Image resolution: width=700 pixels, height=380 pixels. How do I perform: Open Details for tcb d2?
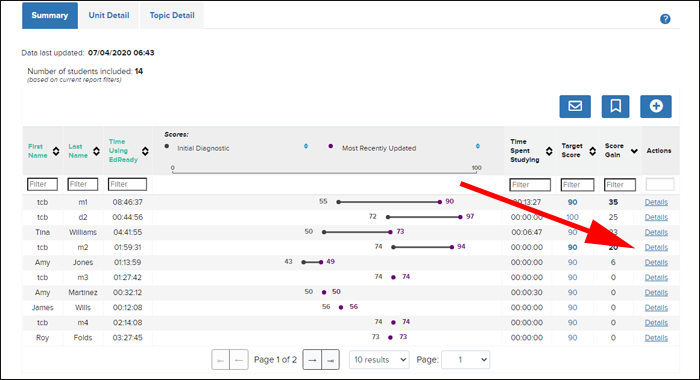(656, 217)
